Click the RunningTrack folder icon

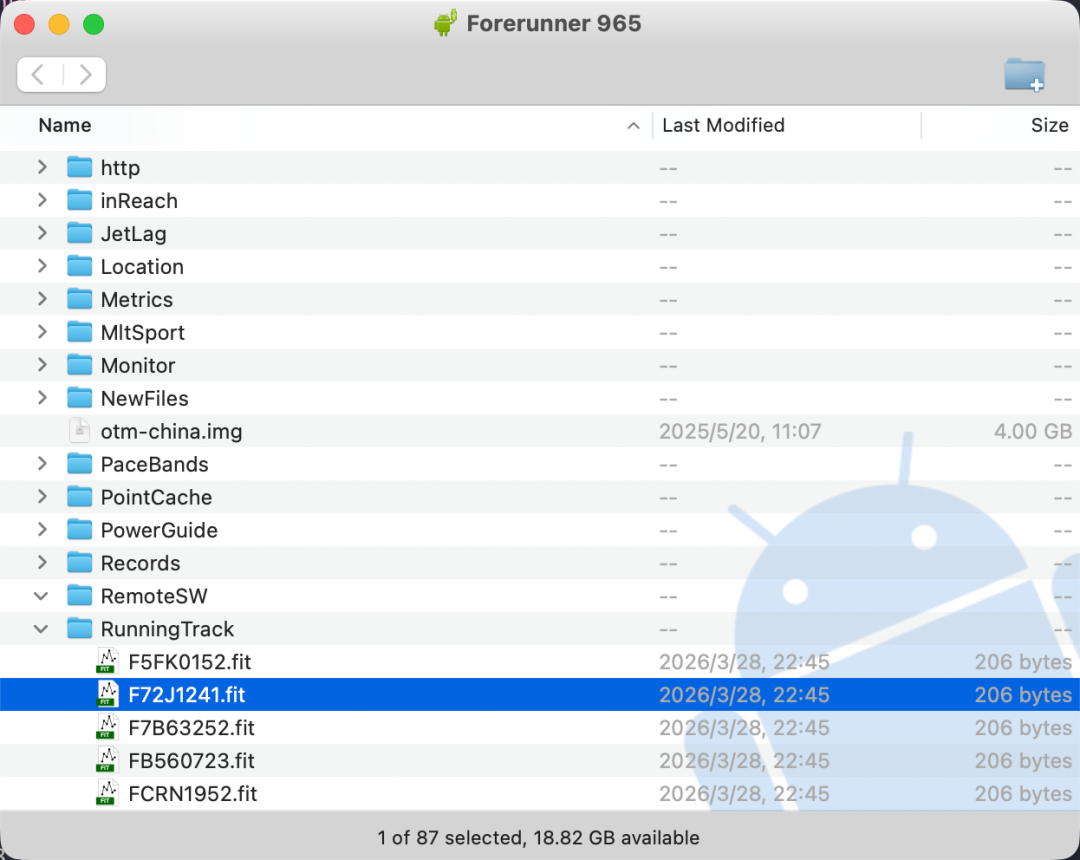click(x=79, y=629)
